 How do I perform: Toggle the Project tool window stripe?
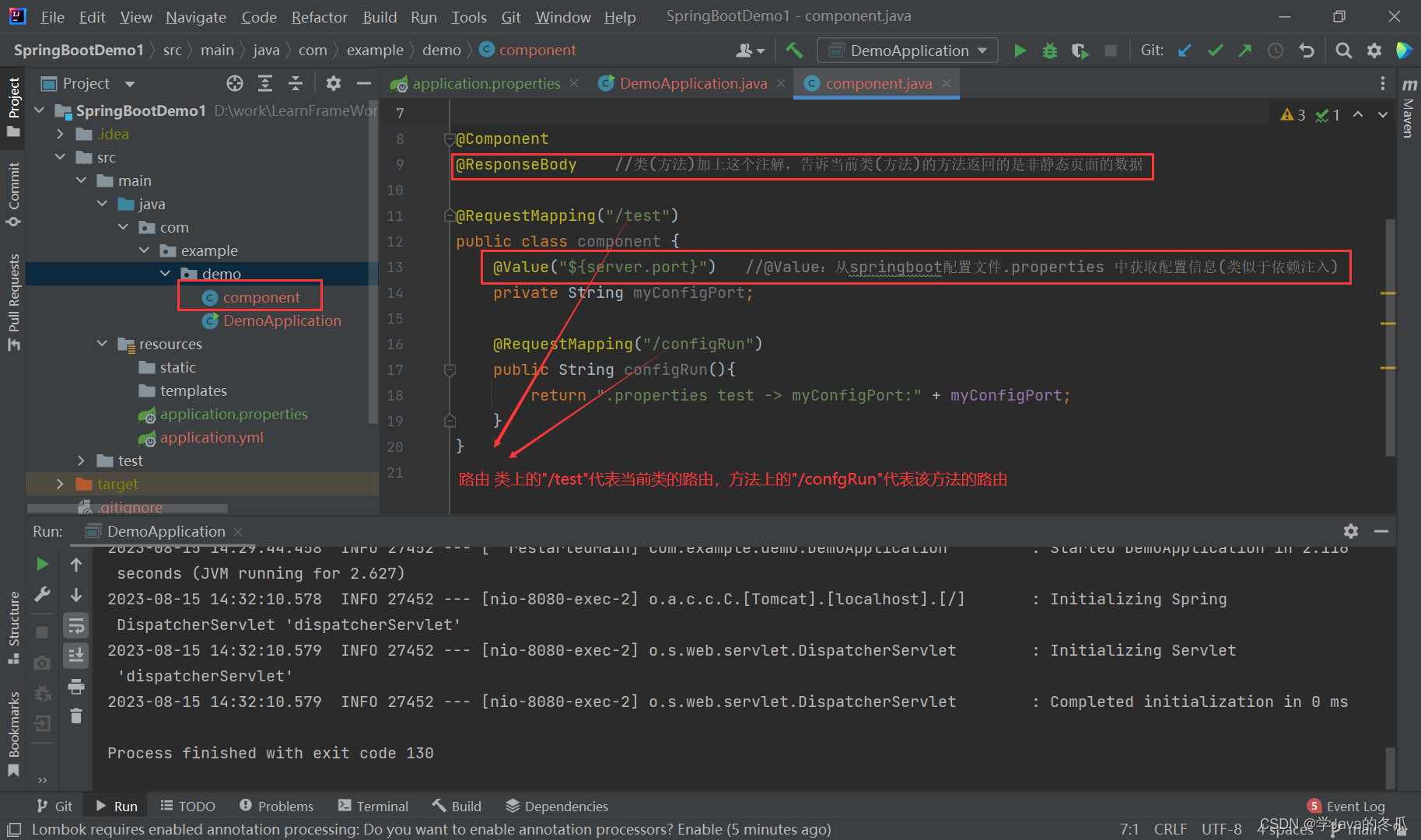coord(13,107)
